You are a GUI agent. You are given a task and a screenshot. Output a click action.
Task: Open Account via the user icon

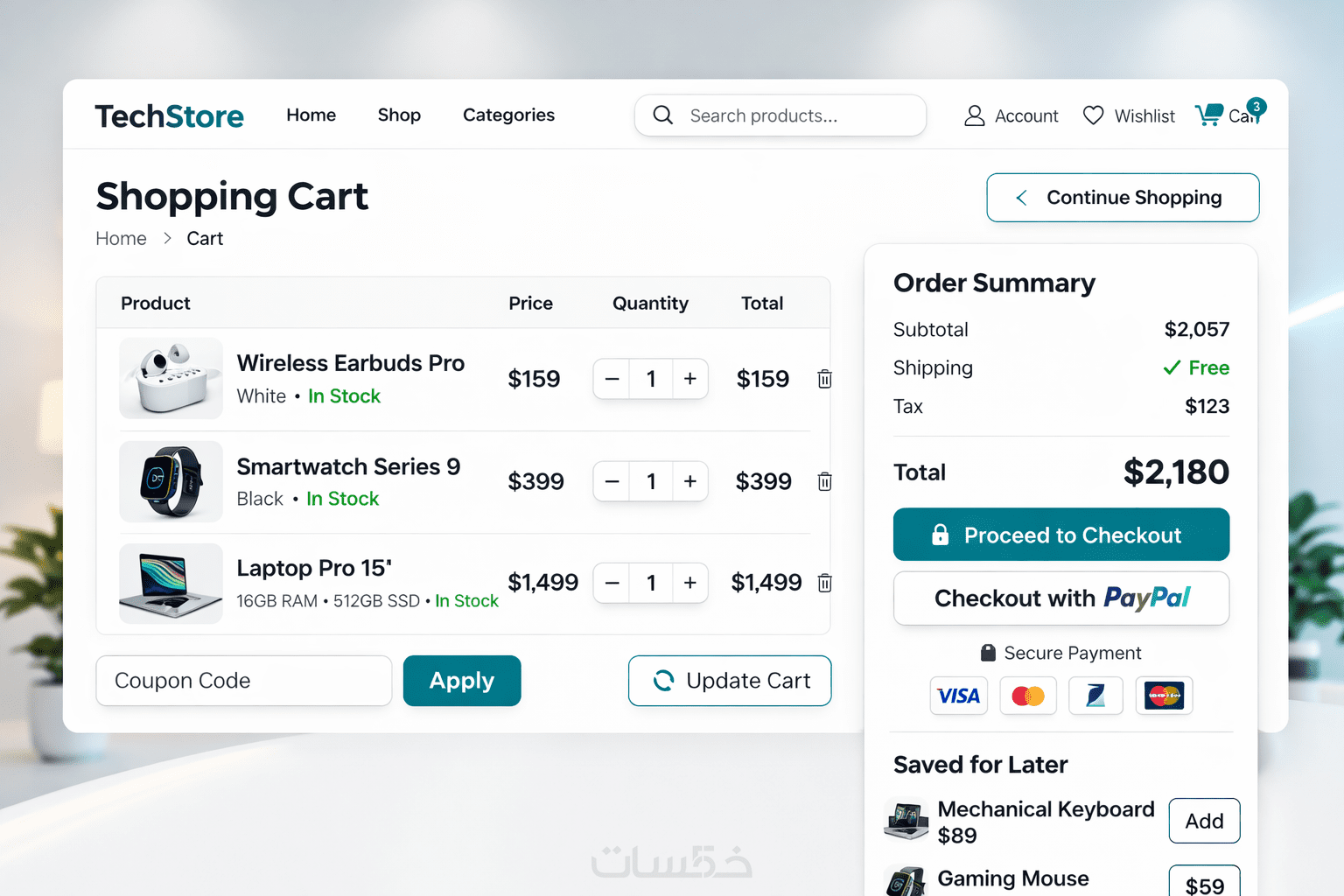974,115
